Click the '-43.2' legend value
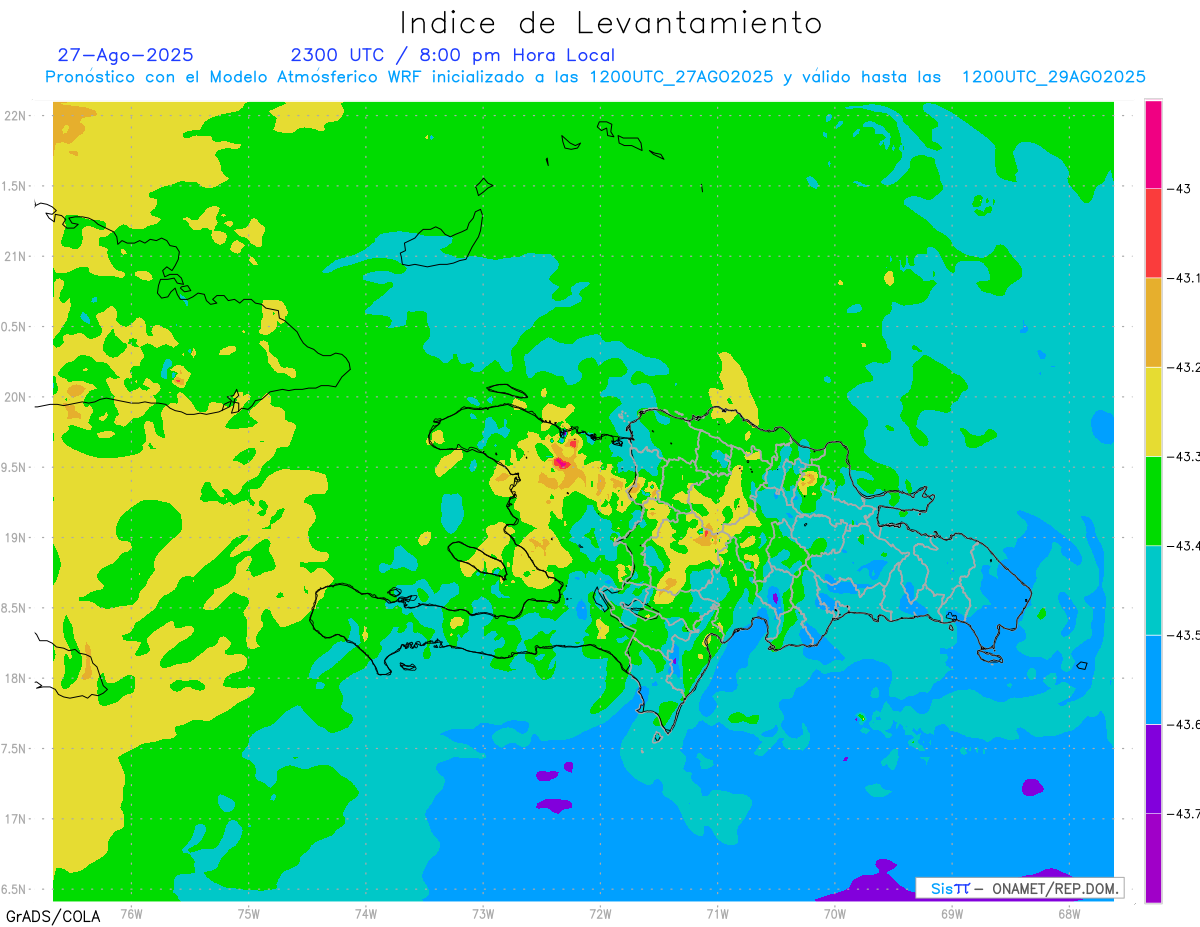The width and height of the screenshot is (1200, 927). point(1184,367)
